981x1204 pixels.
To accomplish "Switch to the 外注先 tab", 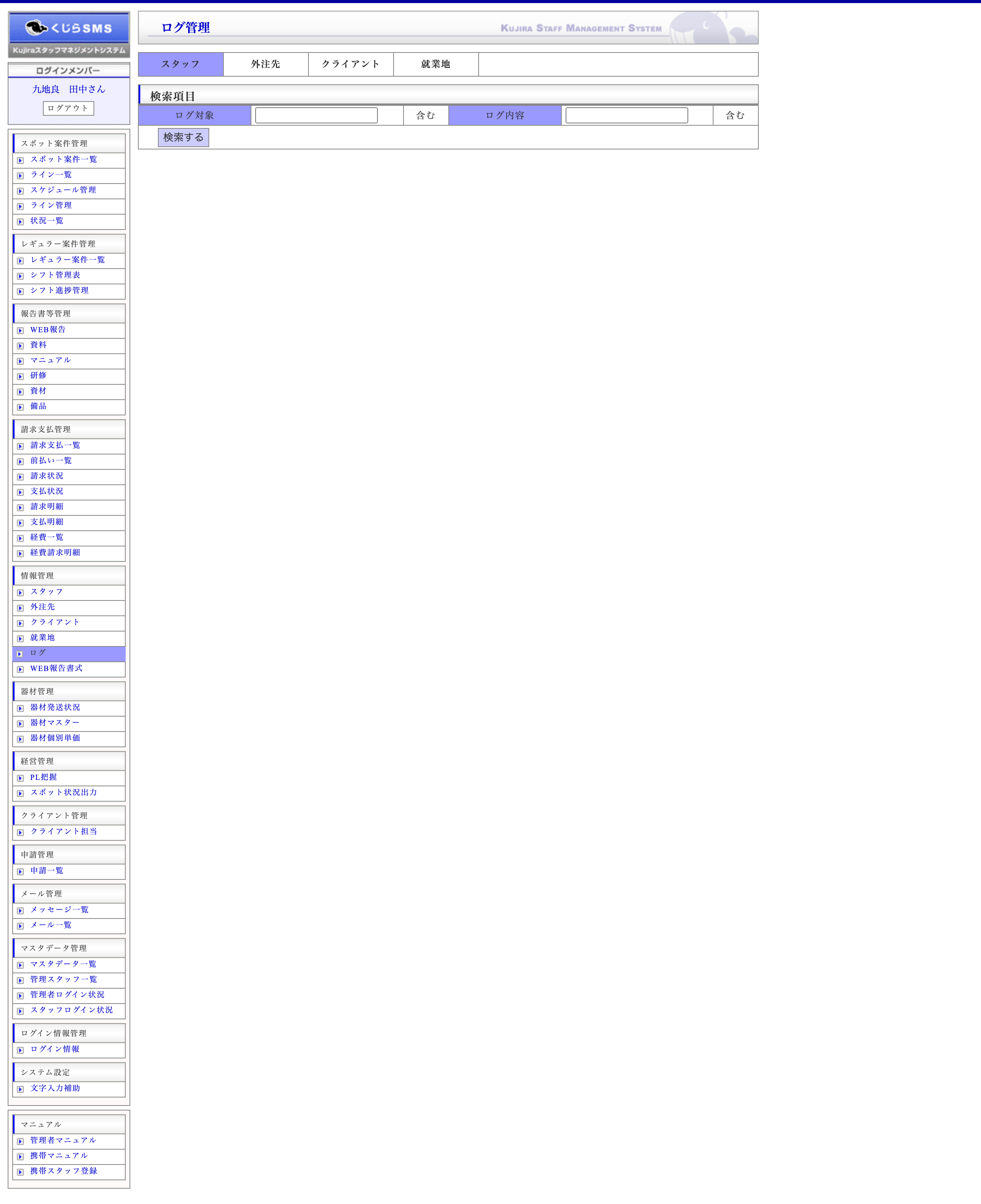I will pyautogui.click(x=266, y=64).
